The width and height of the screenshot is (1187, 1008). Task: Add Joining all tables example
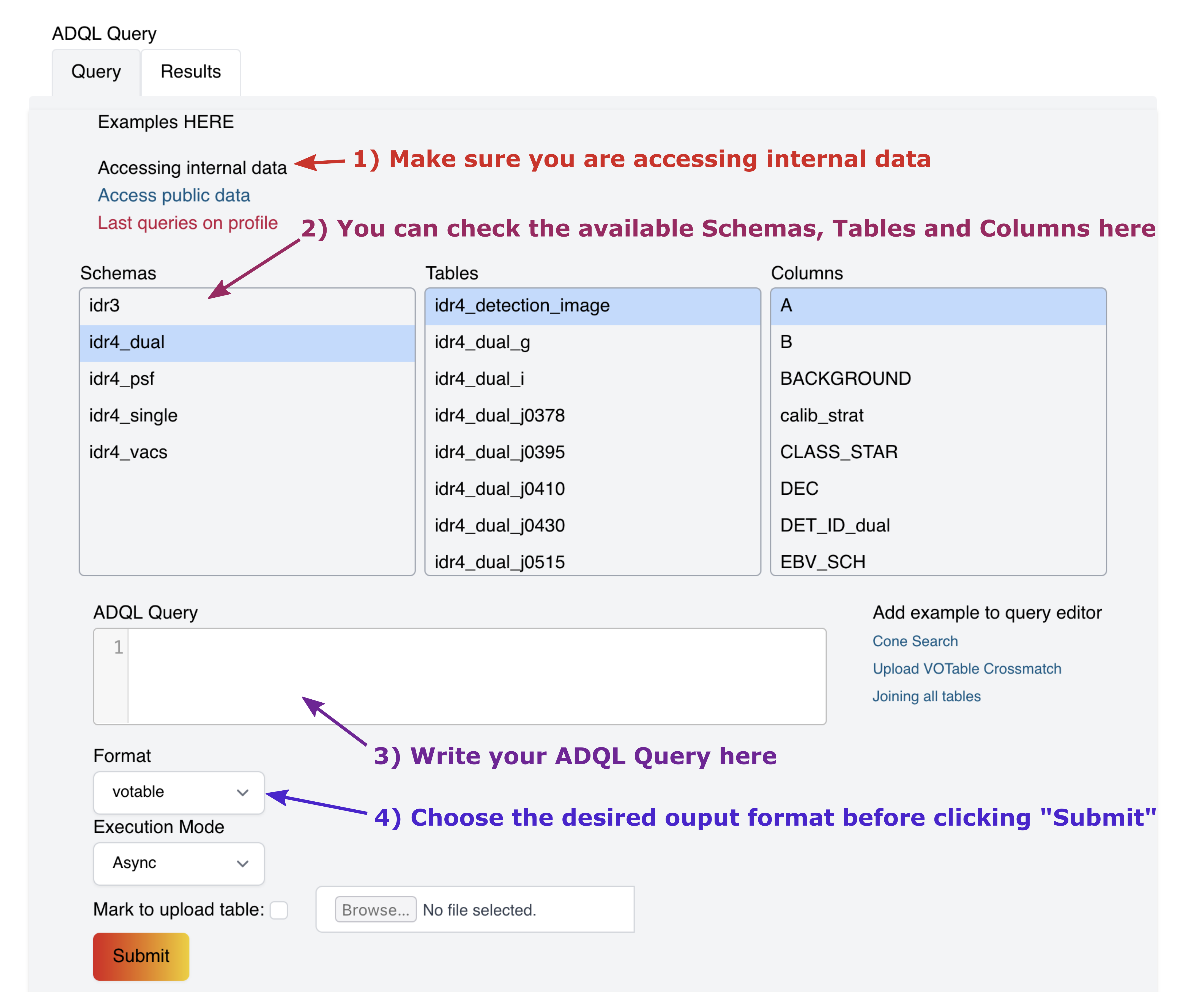pos(926,696)
